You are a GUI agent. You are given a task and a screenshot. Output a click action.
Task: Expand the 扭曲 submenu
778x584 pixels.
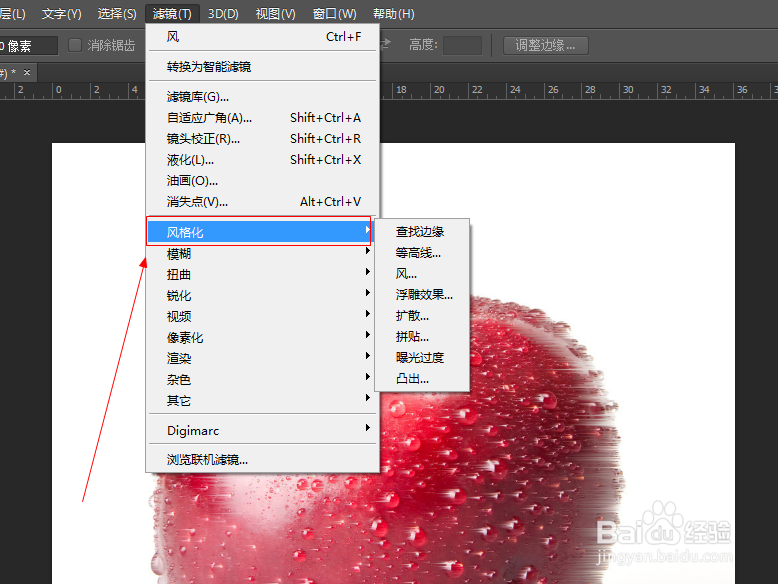pyautogui.click(x=262, y=274)
